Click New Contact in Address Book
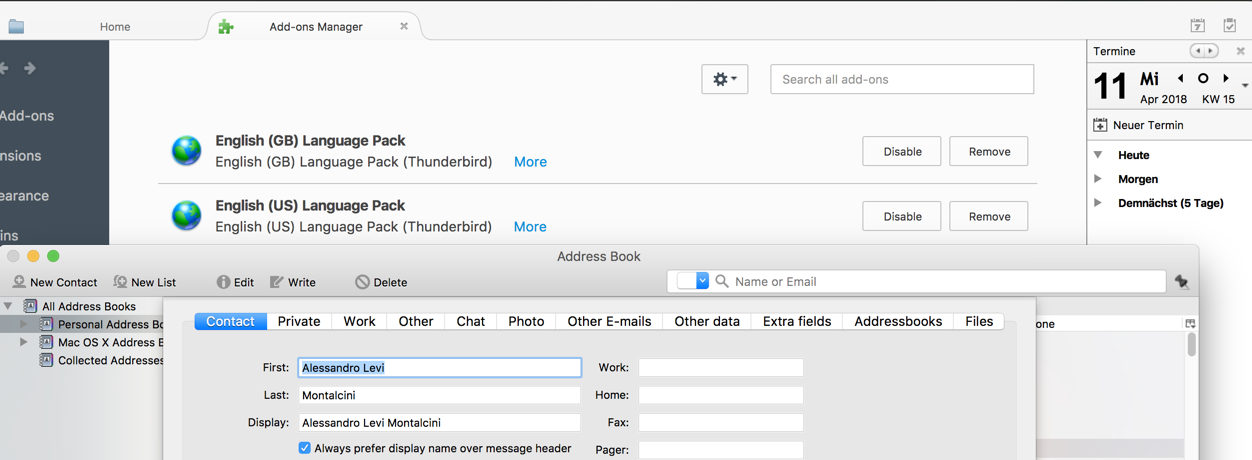This screenshot has width=1252, height=460. point(55,282)
